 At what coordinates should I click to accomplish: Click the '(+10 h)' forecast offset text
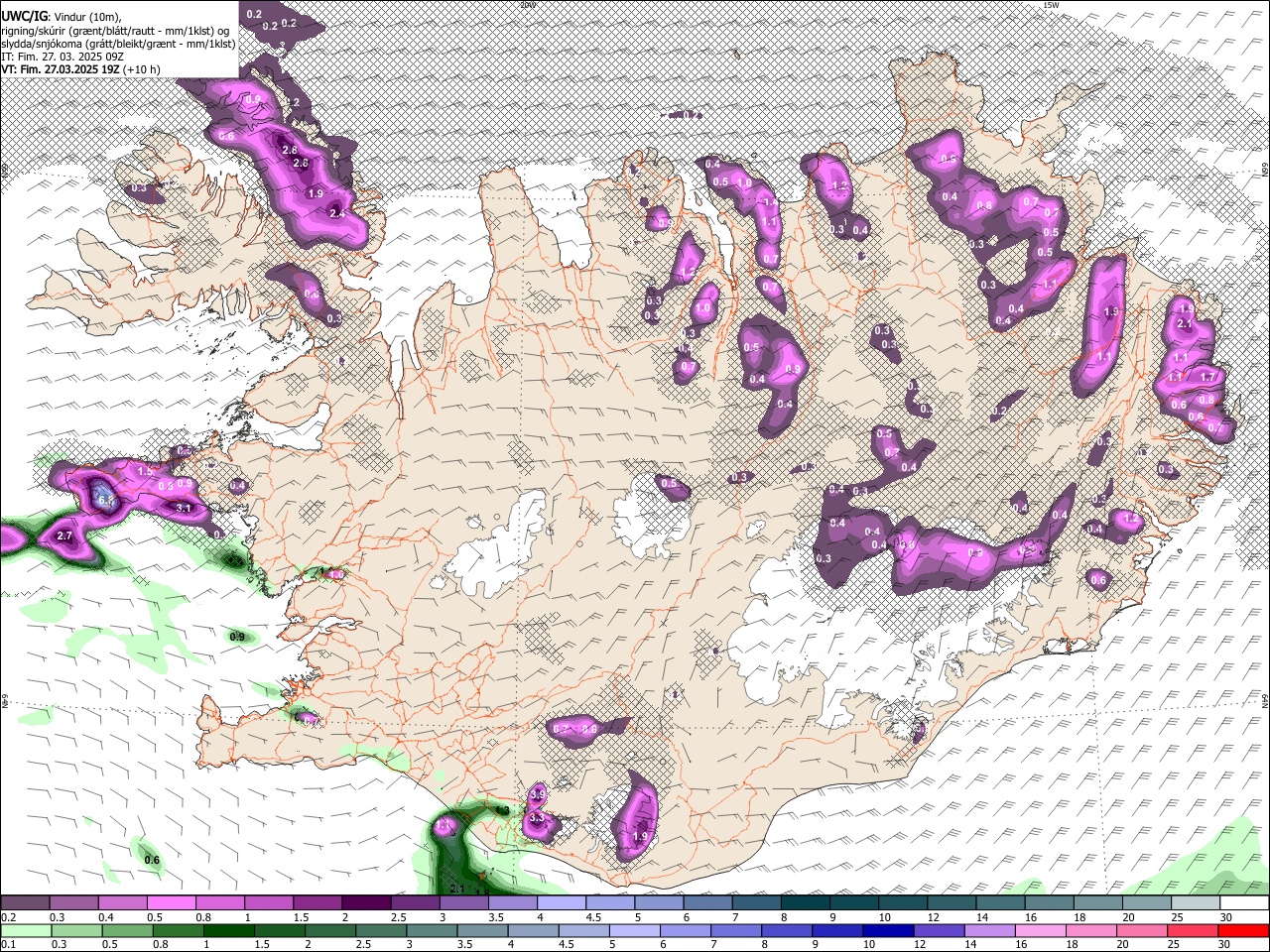coord(142,69)
